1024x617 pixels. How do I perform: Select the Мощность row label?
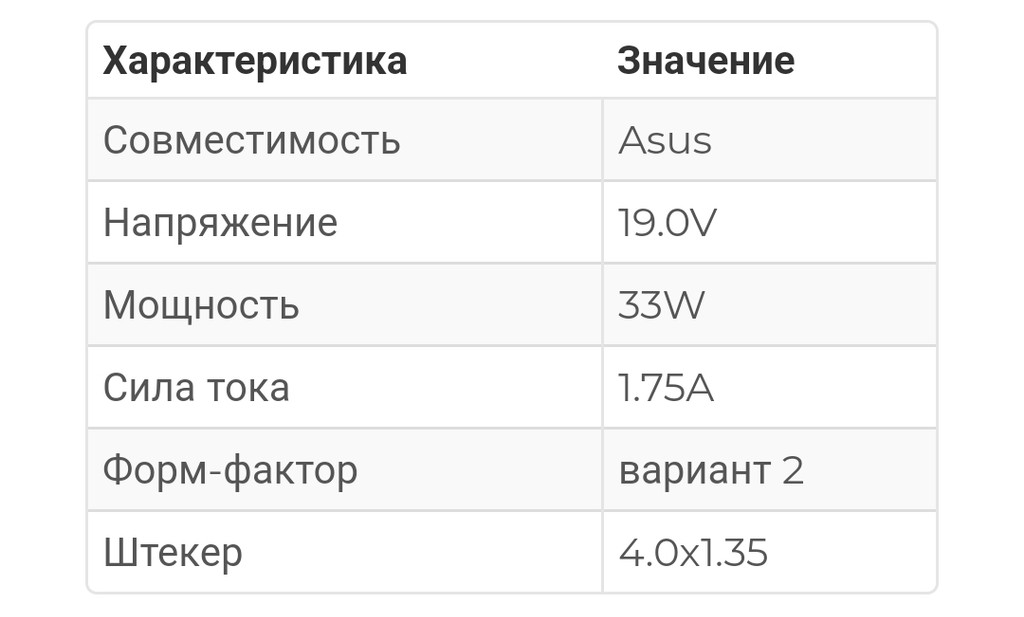[201, 304]
